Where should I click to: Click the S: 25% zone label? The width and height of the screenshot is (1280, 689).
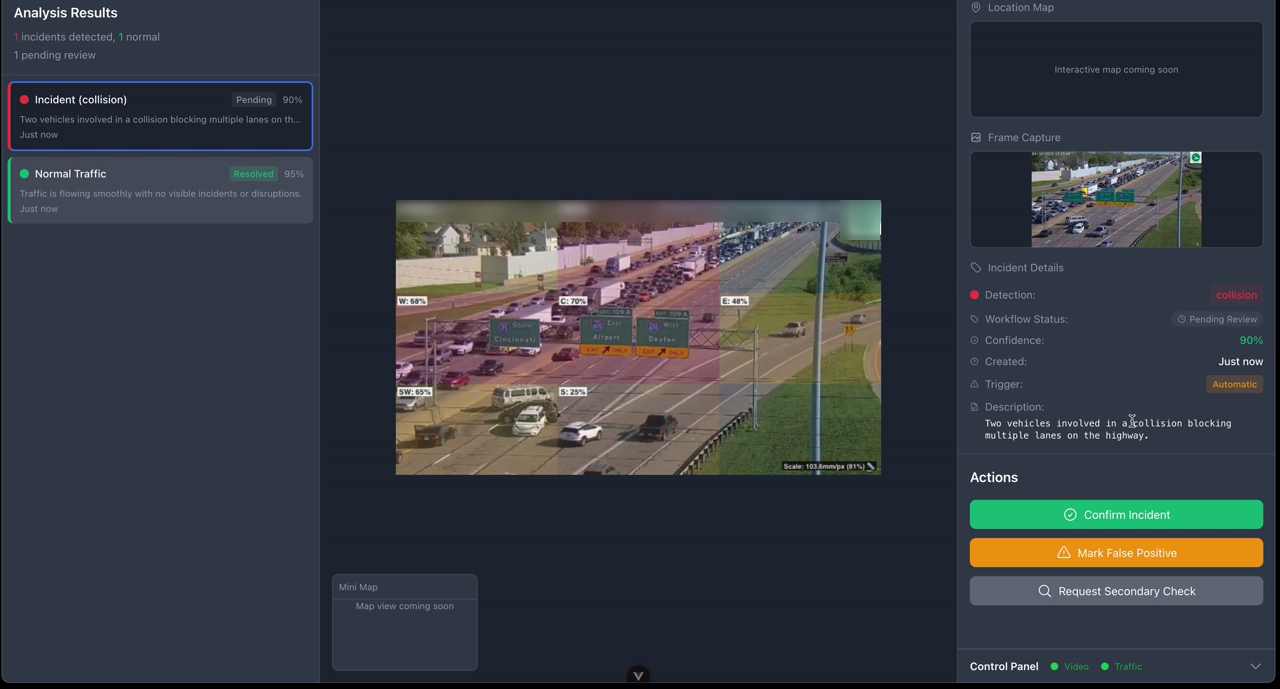(573, 392)
